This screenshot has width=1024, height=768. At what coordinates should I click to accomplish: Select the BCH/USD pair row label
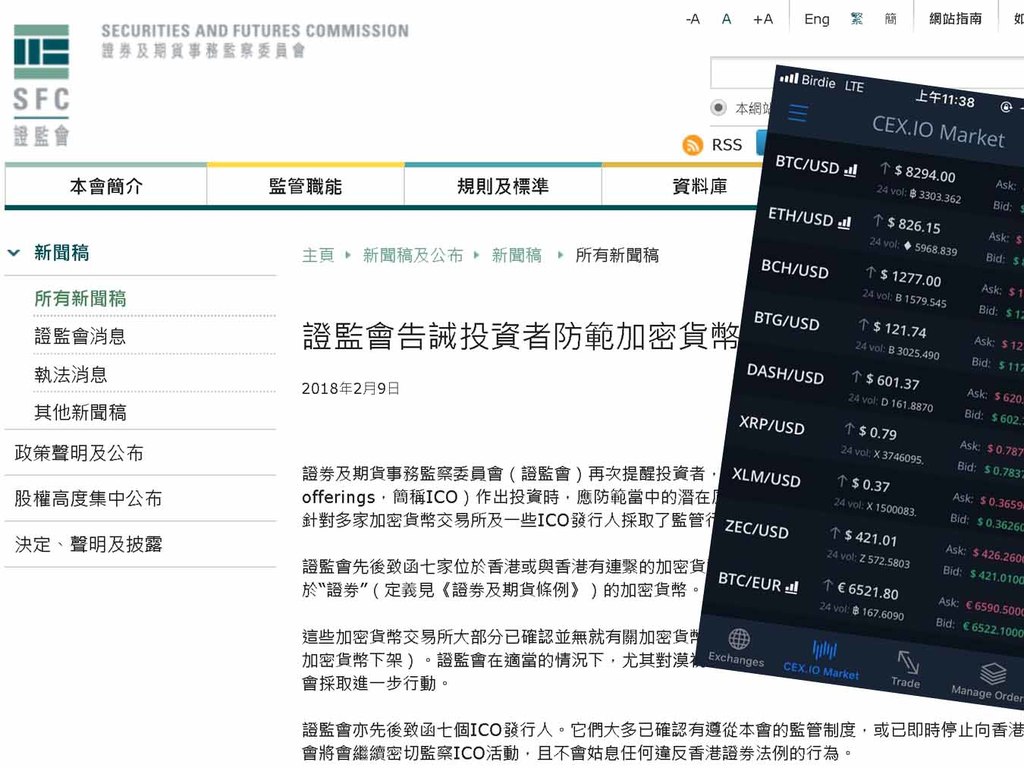point(795,268)
